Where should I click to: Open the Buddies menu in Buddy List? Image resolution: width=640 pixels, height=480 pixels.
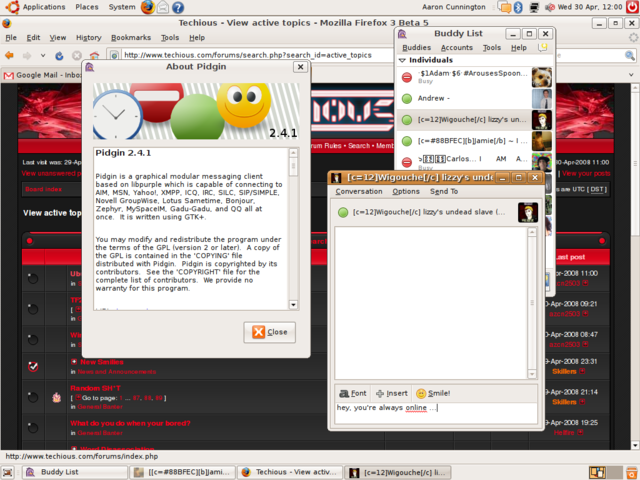[416, 48]
